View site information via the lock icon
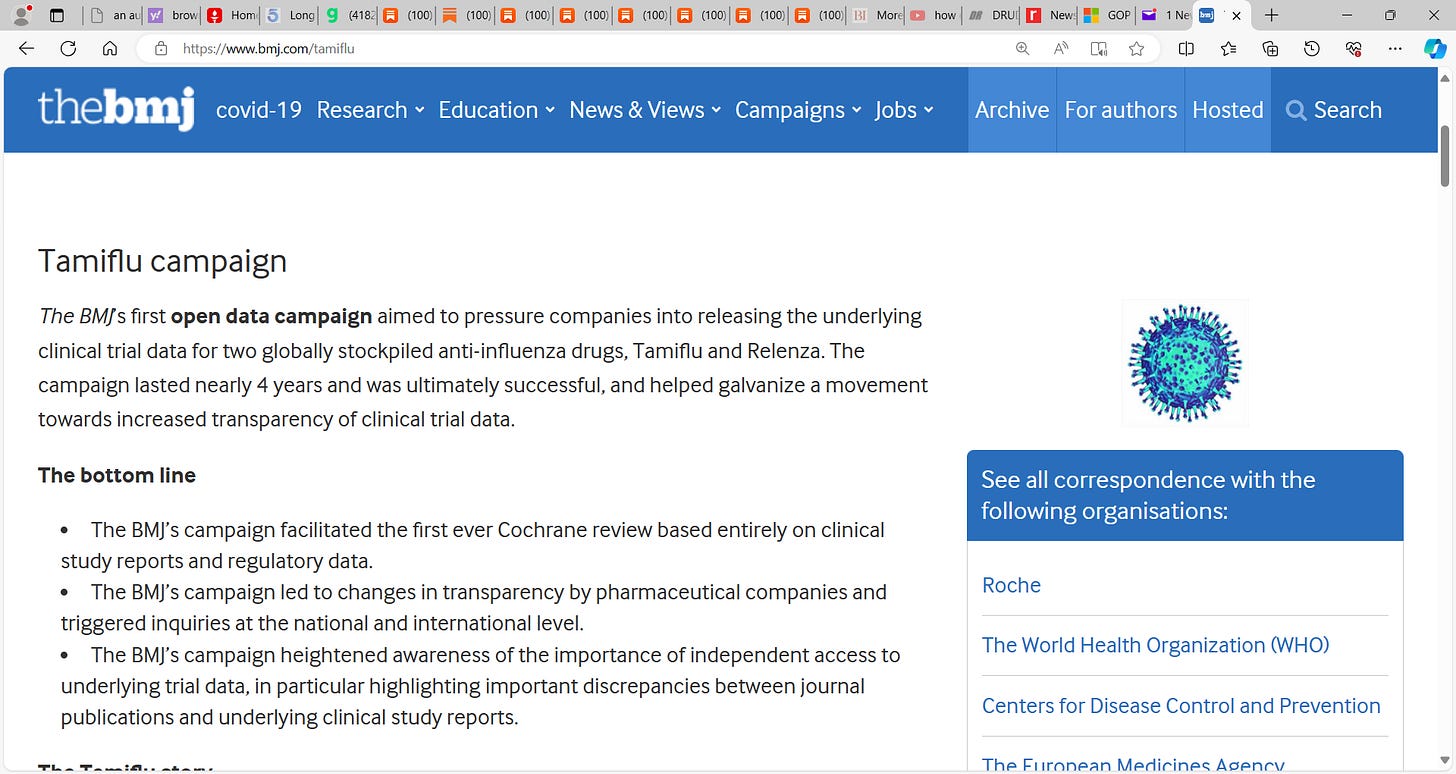The image size is (1456, 774). 160,48
